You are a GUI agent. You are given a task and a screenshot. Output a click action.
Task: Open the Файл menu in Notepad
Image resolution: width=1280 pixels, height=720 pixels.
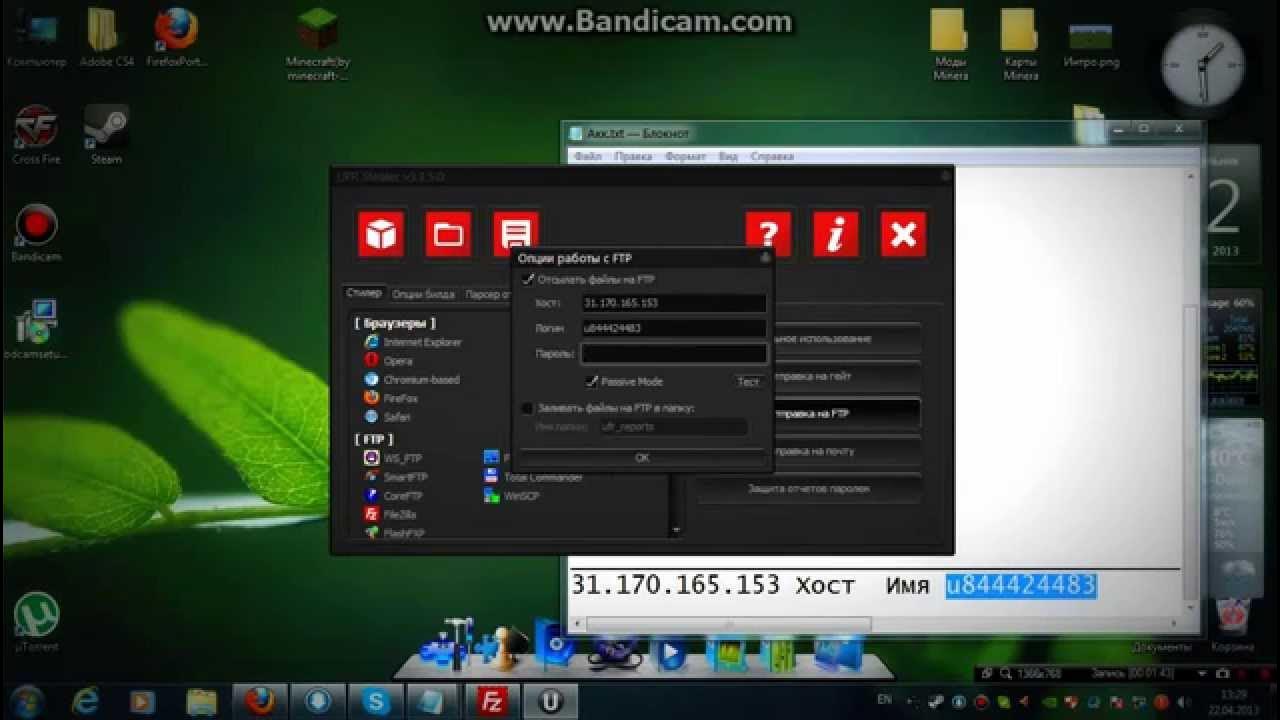(x=588, y=156)
